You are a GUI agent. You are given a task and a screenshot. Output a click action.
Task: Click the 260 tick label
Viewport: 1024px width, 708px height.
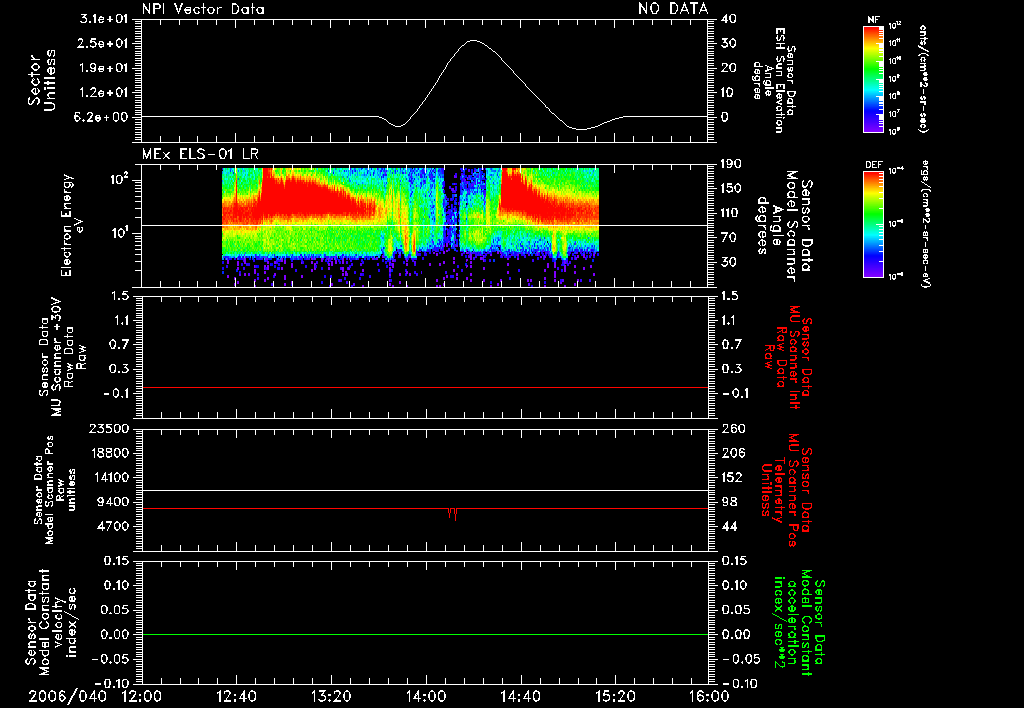[x=733, y=428]
